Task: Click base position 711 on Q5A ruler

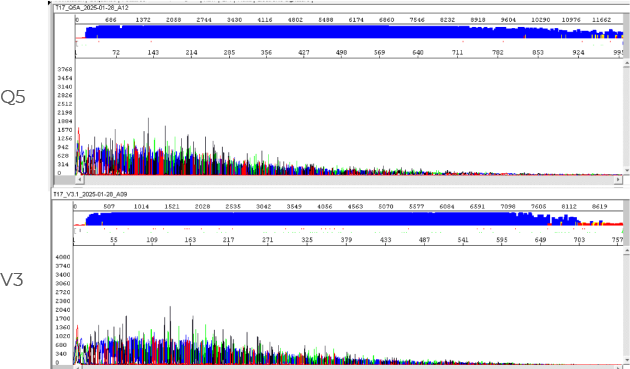Action: tap(457, 53)
